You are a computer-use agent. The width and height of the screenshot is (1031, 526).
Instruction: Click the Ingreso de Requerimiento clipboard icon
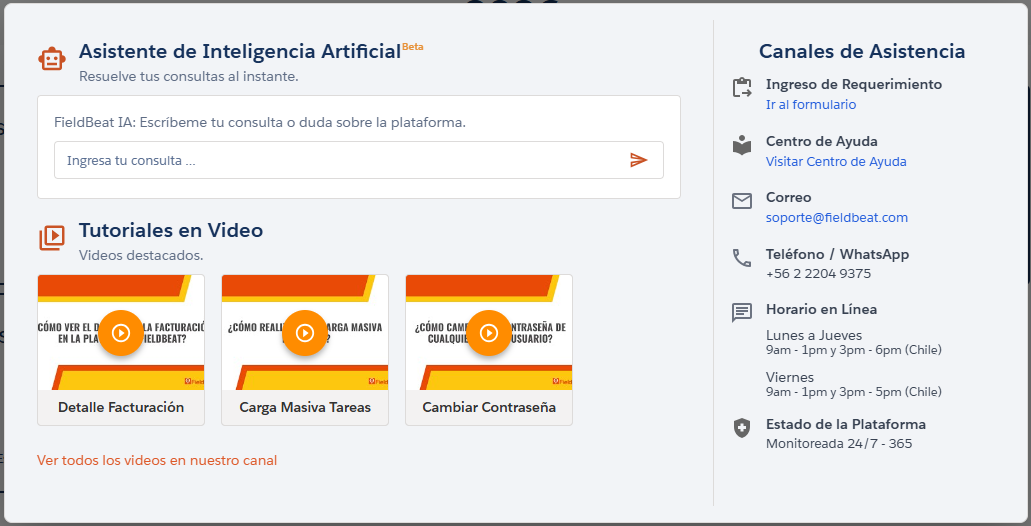[742, 87]
